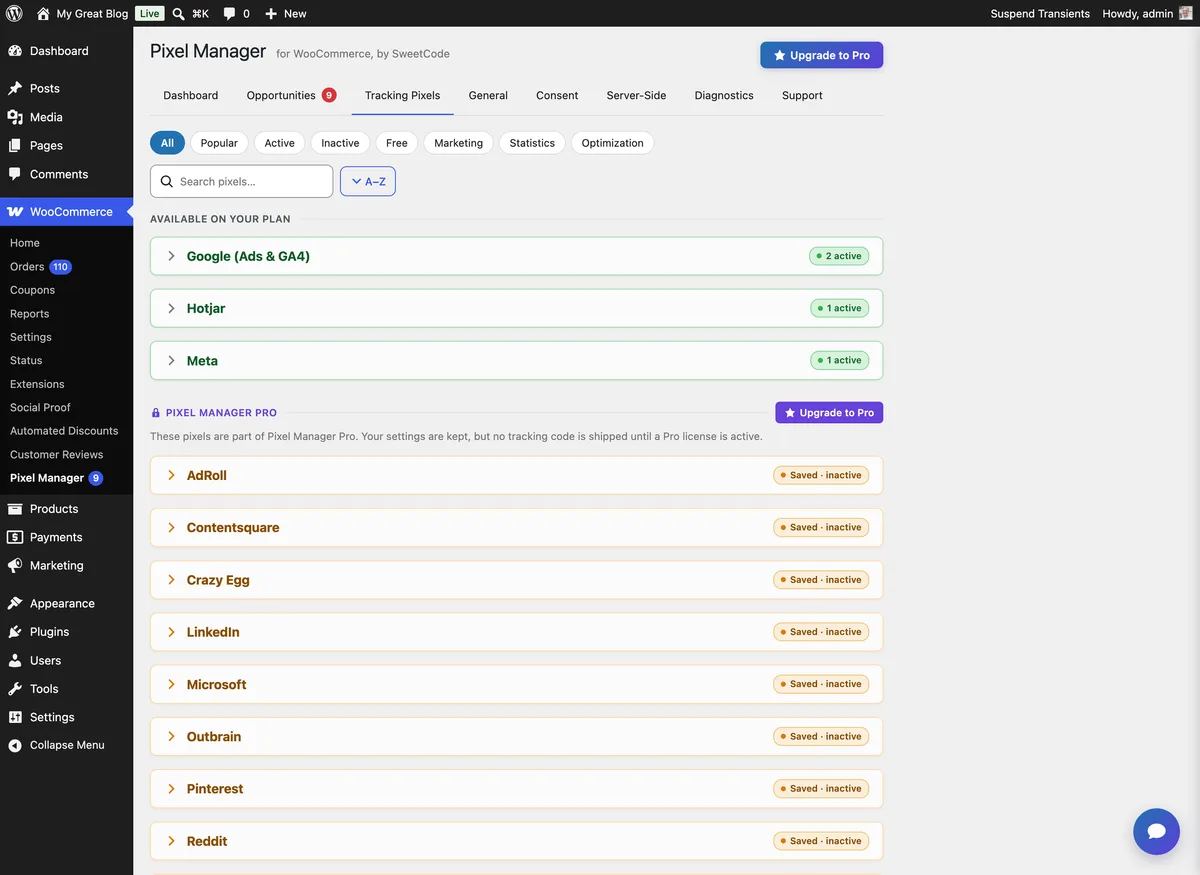Image resolution: width=1200 pixels, height=875 pixels.
Task: Open Automated Discounts submenu
Action: pos(66,431)
